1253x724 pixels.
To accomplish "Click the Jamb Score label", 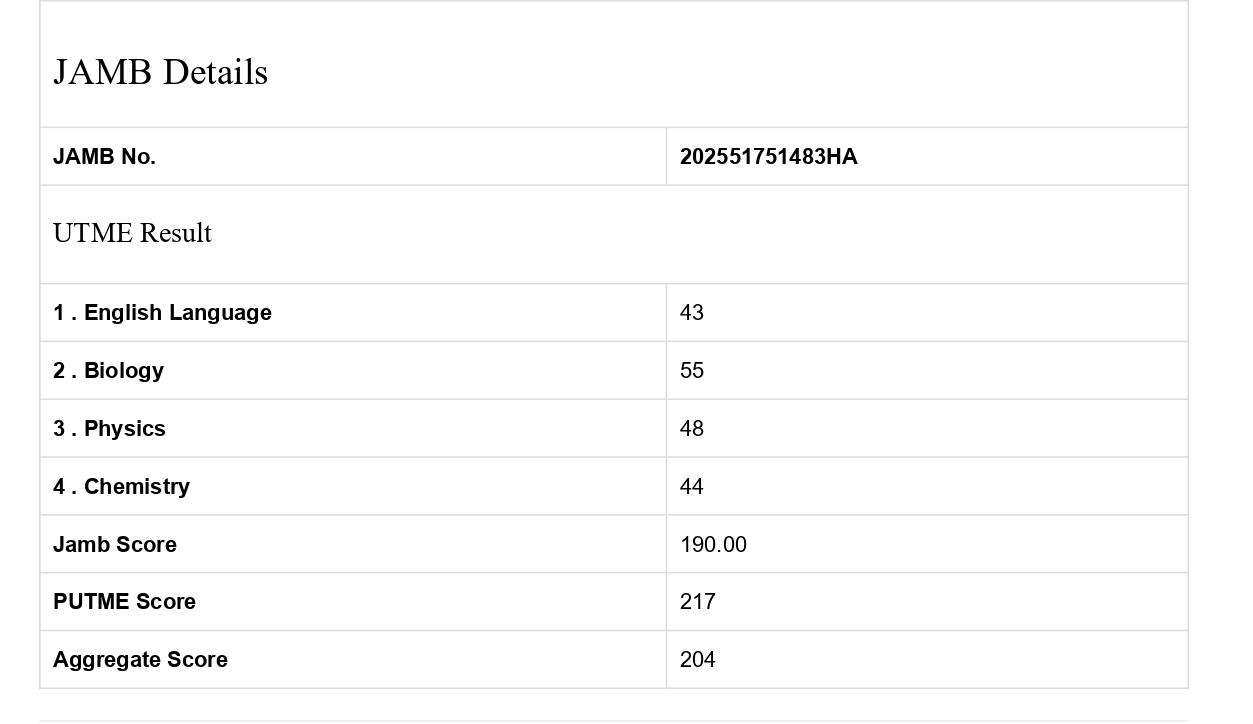I will (x=114, y=545).
